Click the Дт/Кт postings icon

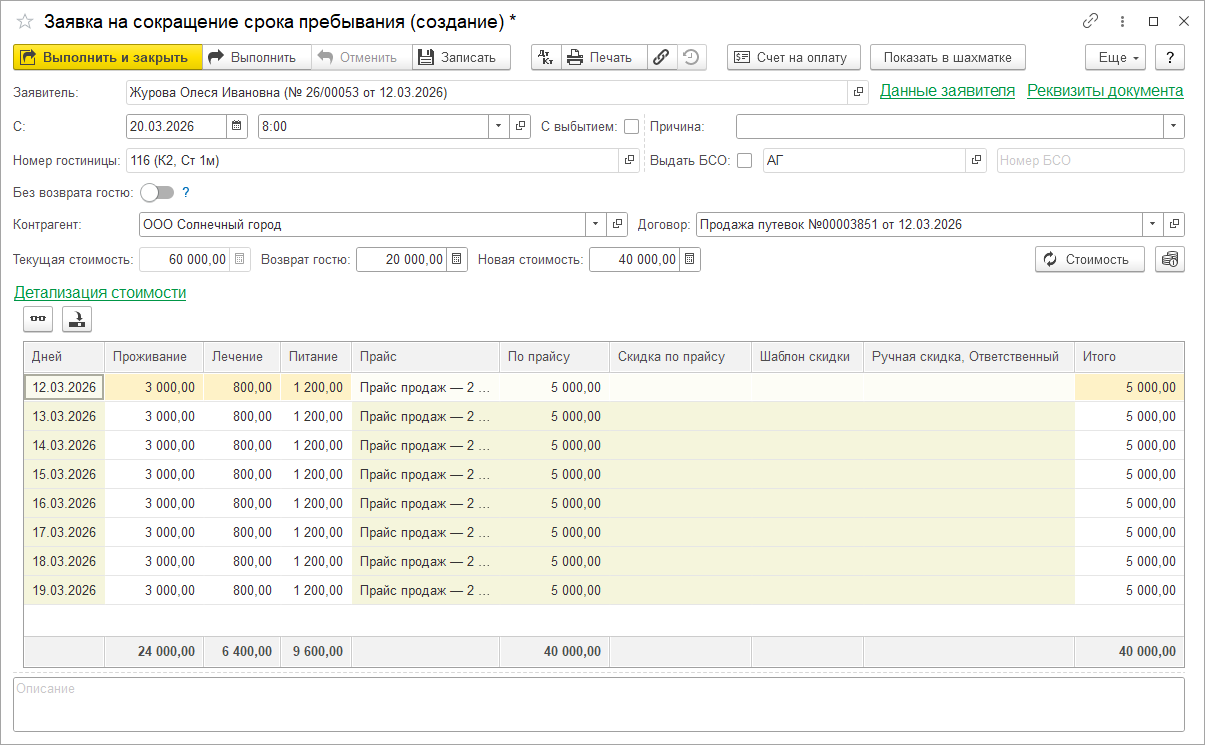546,57
